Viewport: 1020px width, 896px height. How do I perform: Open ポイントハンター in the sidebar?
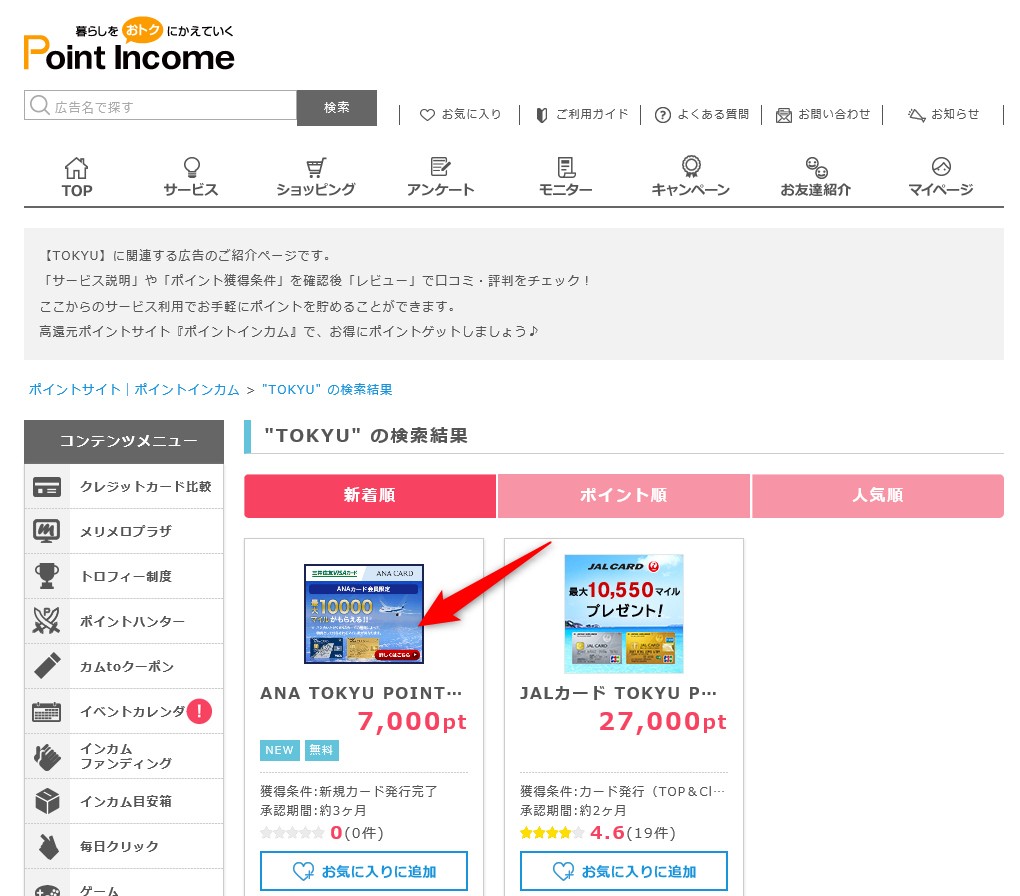pos(124,621)
